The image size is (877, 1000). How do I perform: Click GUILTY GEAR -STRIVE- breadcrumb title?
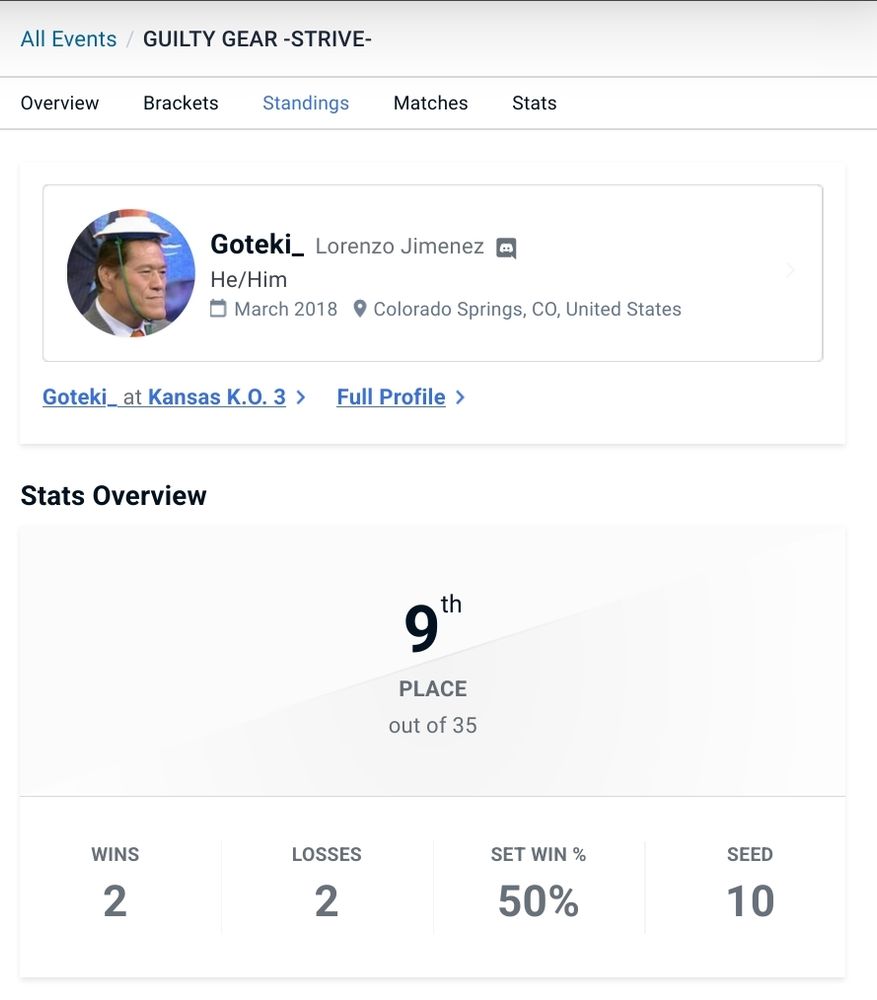257,39
